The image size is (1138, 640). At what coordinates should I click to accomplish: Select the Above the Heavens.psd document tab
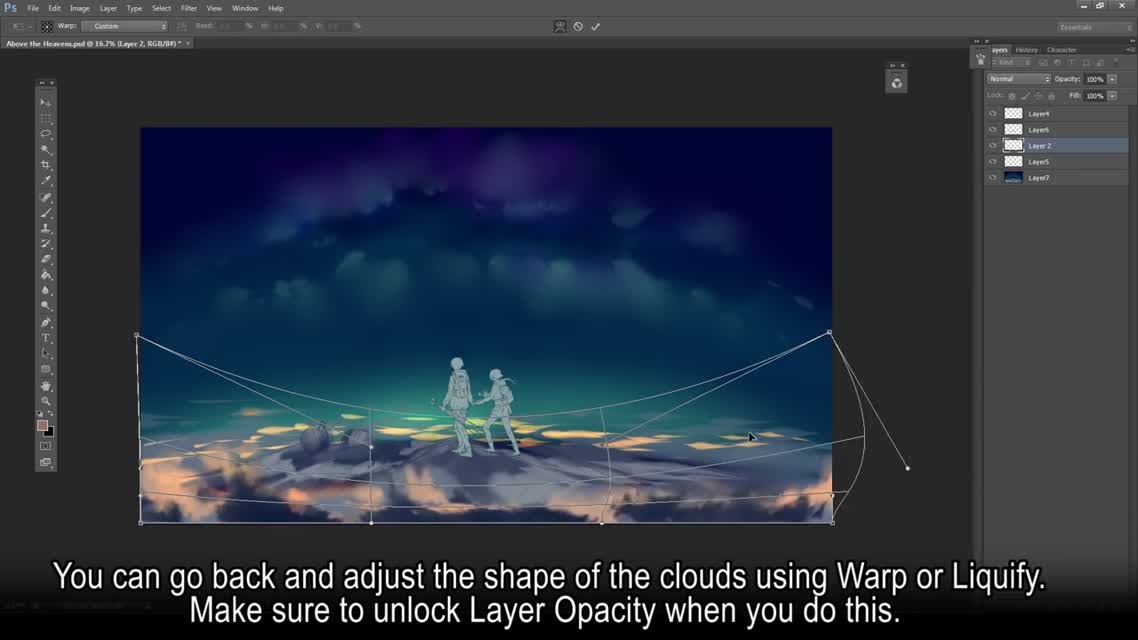(x=93, y=44)
